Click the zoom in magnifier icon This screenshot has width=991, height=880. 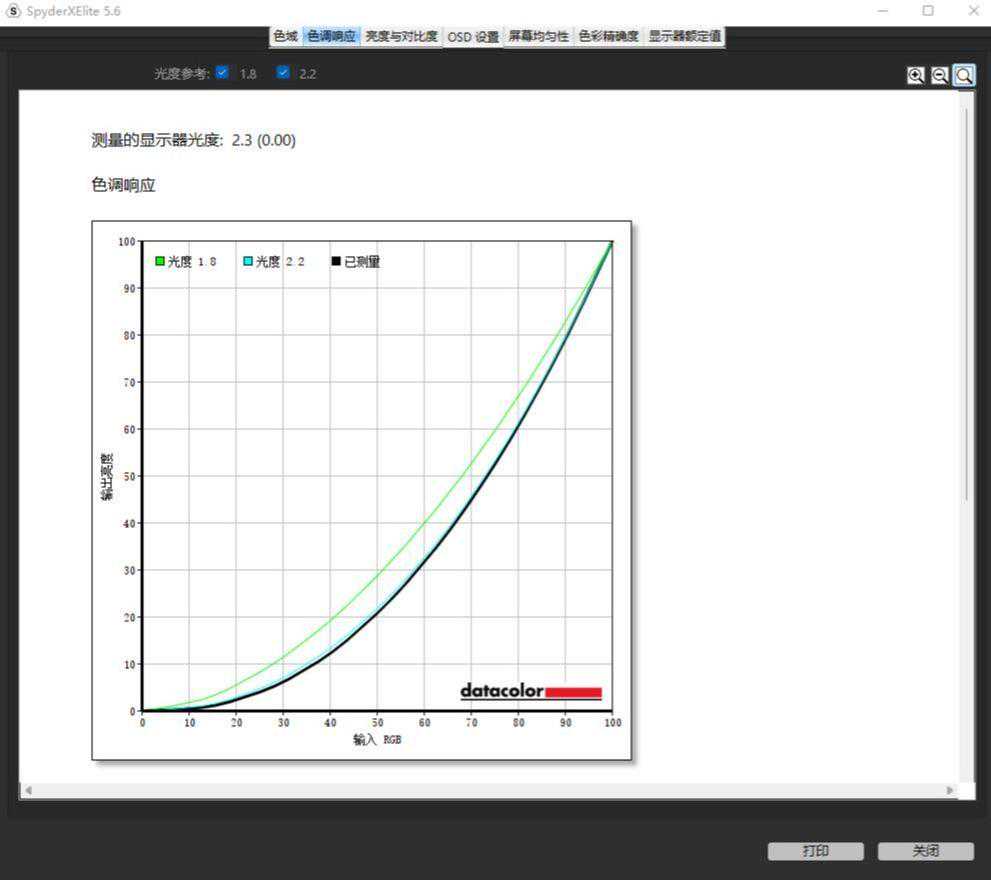tap(915, 75)
